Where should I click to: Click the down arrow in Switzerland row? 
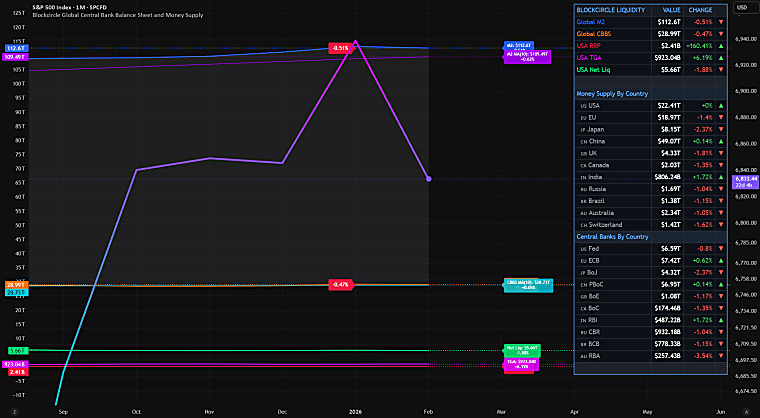click(721, 225)
